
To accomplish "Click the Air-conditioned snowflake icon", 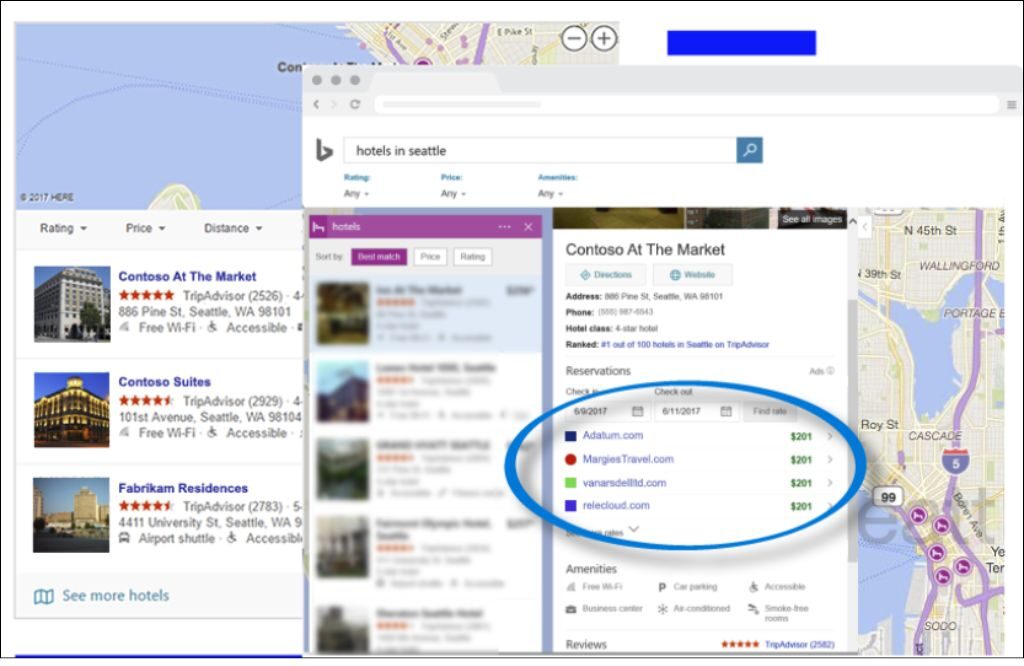I will click(x=662, y=609).
